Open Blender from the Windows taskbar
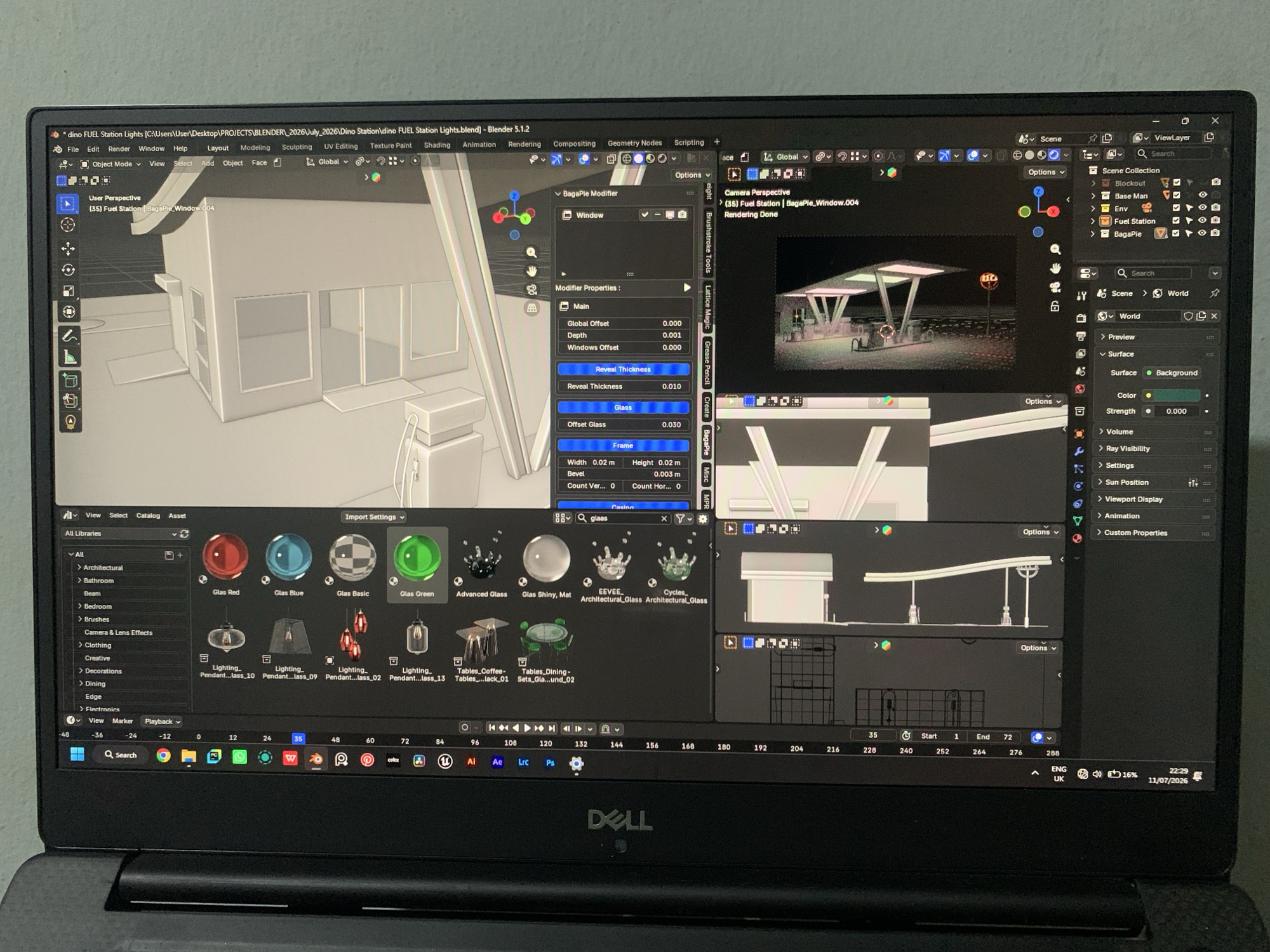The width and height of the screenshot is (1270, 952). click(316, 759)
